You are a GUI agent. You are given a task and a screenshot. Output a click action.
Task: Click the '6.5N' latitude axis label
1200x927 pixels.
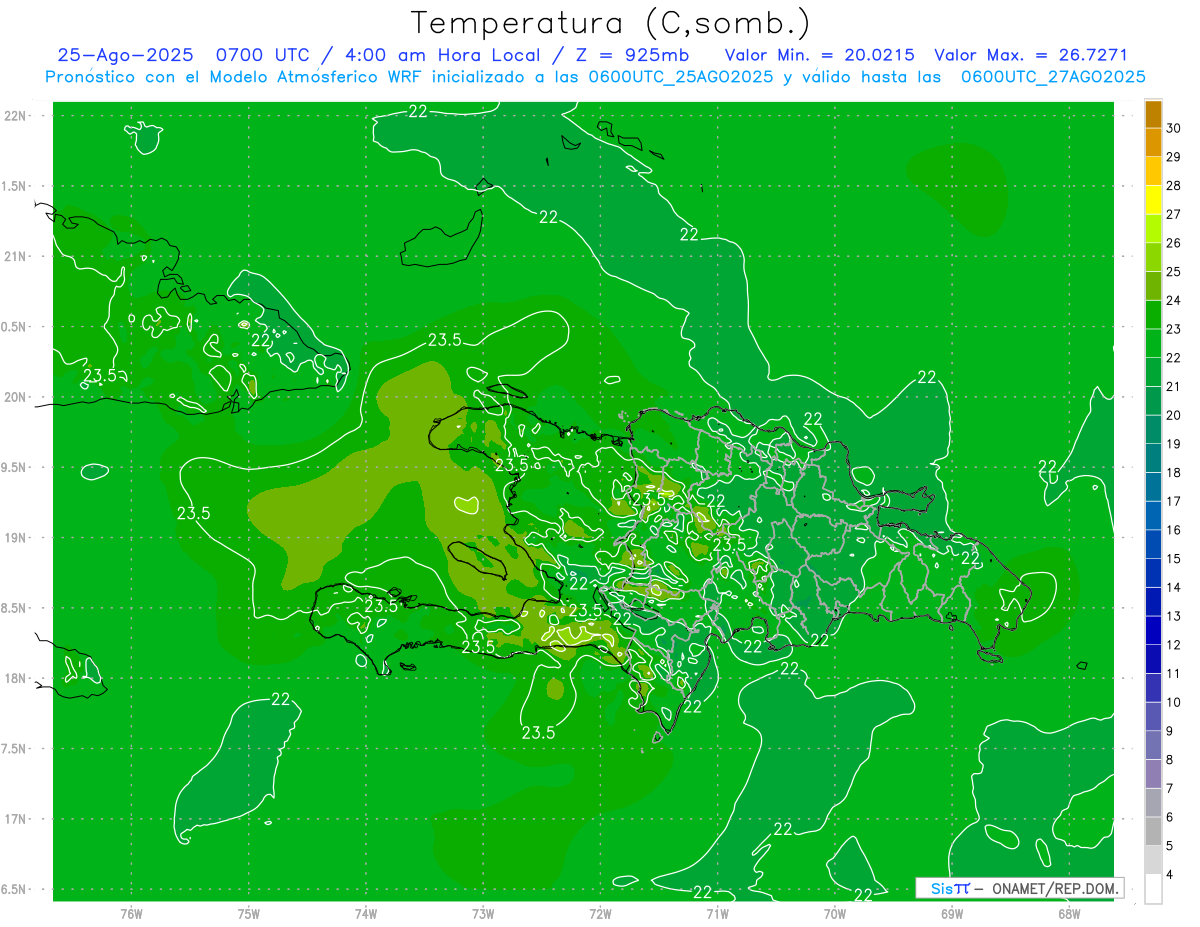coord(15,890)
